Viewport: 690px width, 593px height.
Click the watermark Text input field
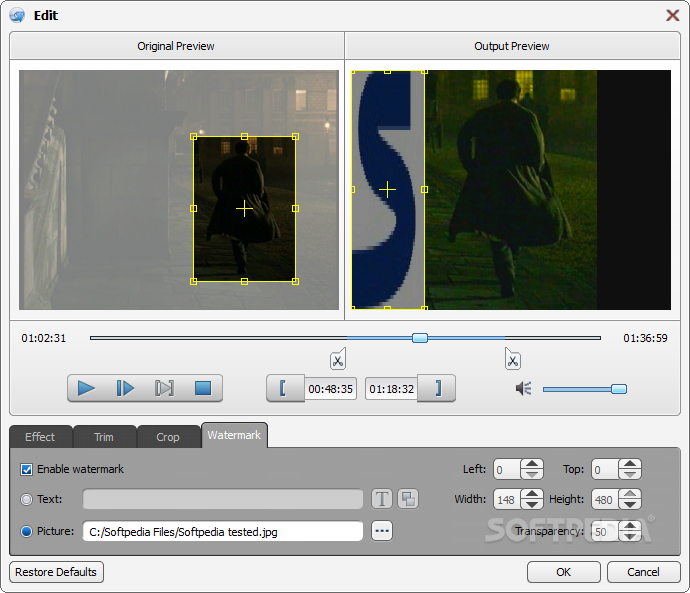(223, 499)
